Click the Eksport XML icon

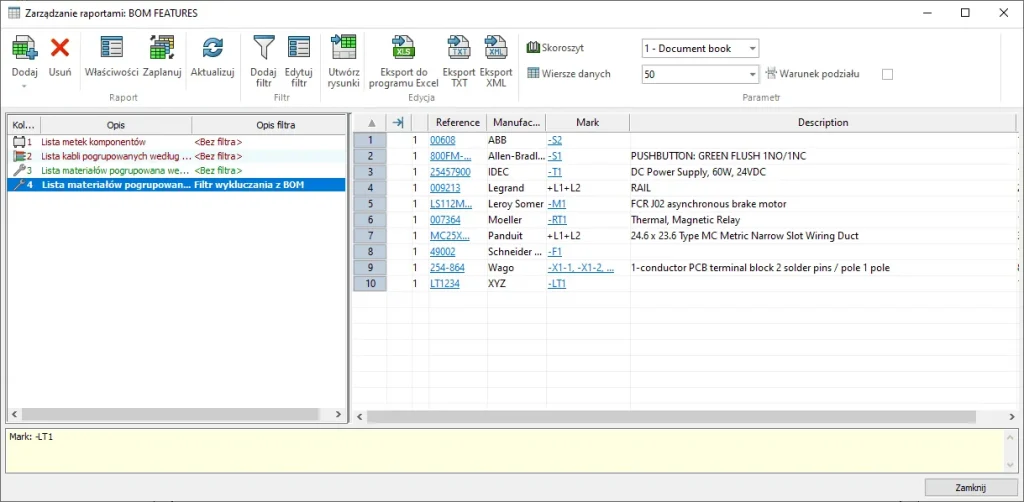click(496, 48)
